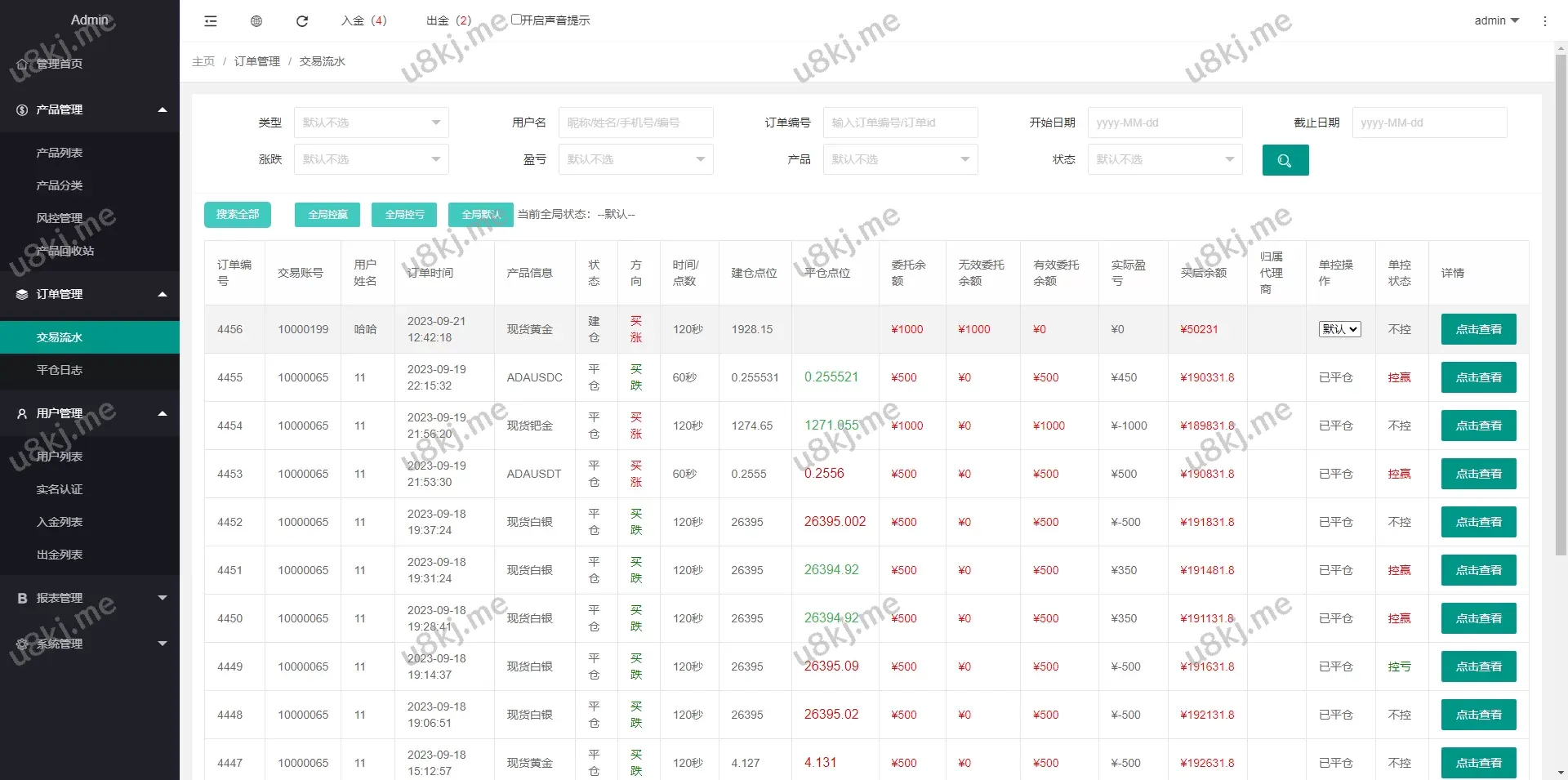Collapse the sidebar with the hamburger icon
The width and height of the screenshot is (1568, 780).
[211, 21]
